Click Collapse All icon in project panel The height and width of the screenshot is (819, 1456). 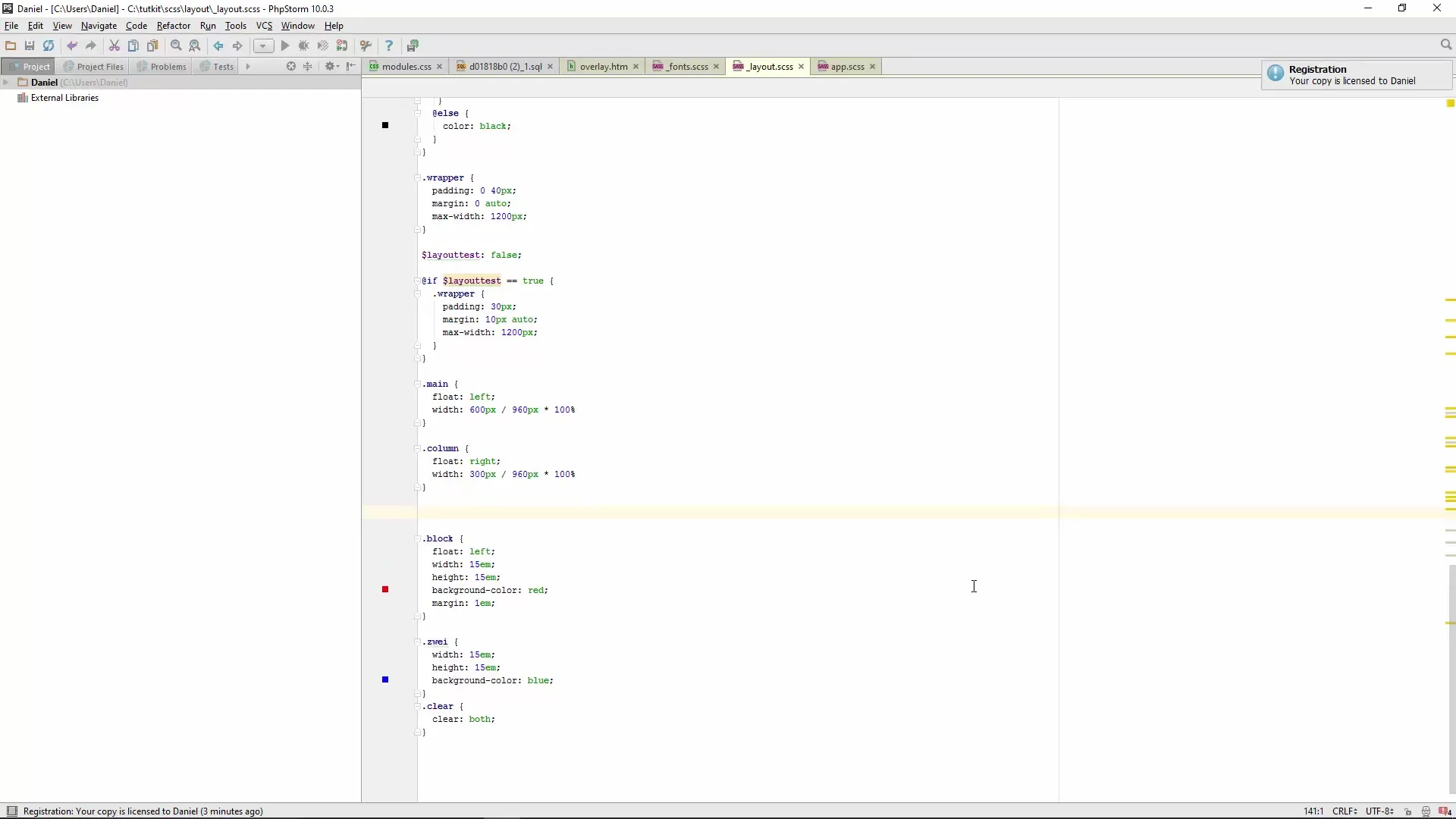pyautogui.click(x=308, y=67)
